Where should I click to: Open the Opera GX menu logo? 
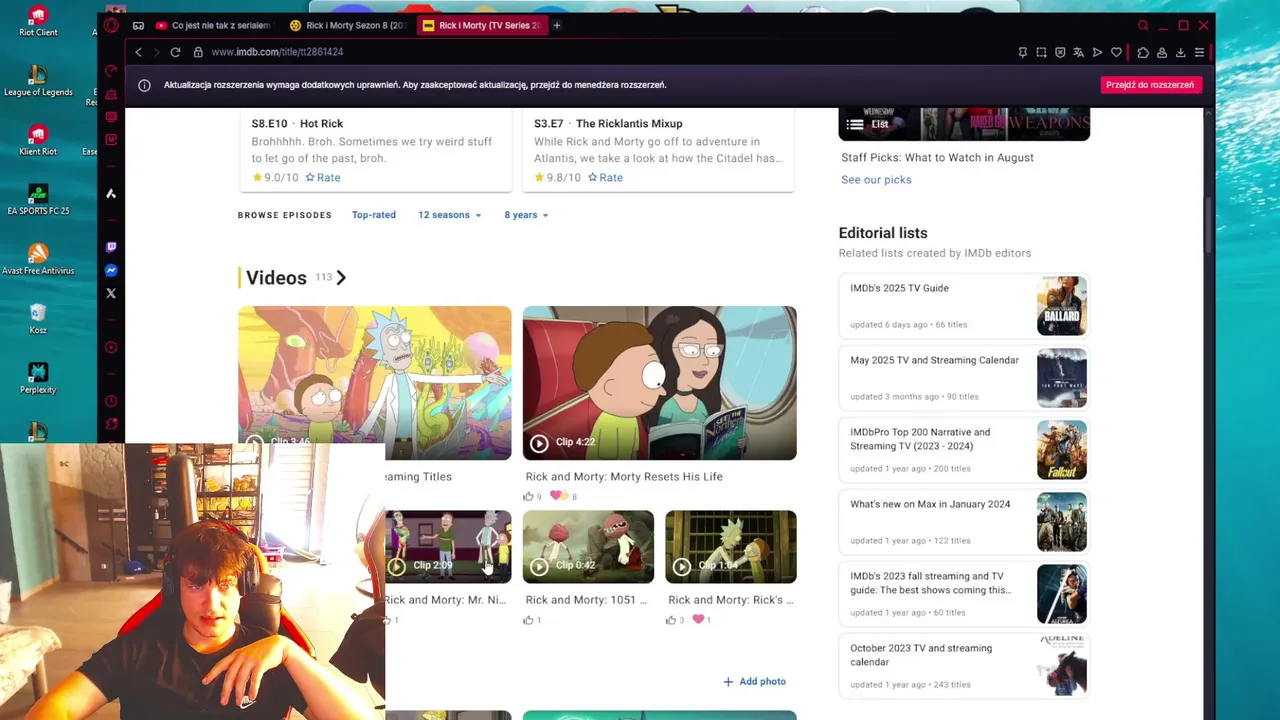(111, 25)
